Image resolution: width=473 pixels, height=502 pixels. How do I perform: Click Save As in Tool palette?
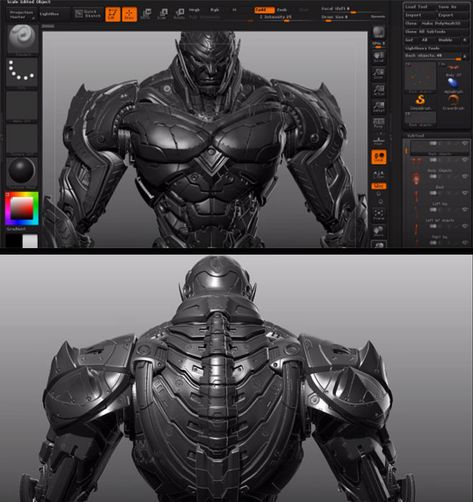tap(448, 7)
